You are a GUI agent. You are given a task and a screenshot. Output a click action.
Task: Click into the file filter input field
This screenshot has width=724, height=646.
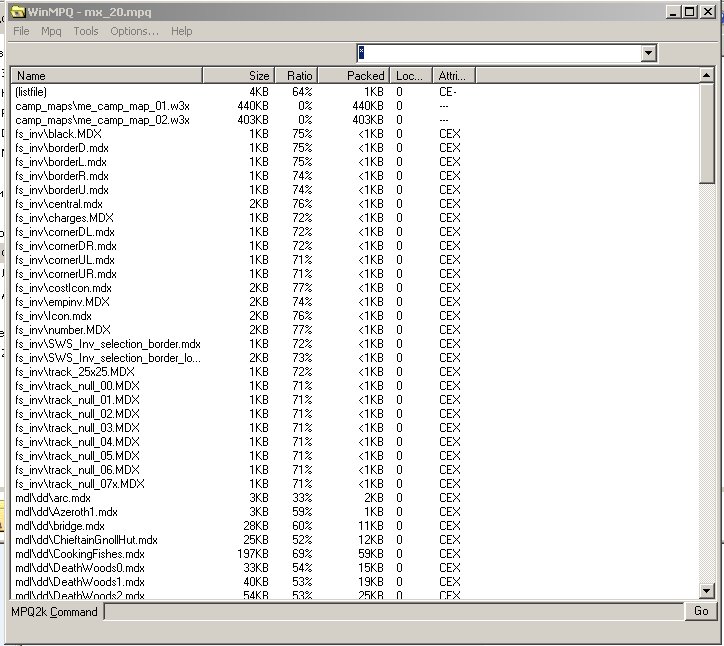pos(499,53)
